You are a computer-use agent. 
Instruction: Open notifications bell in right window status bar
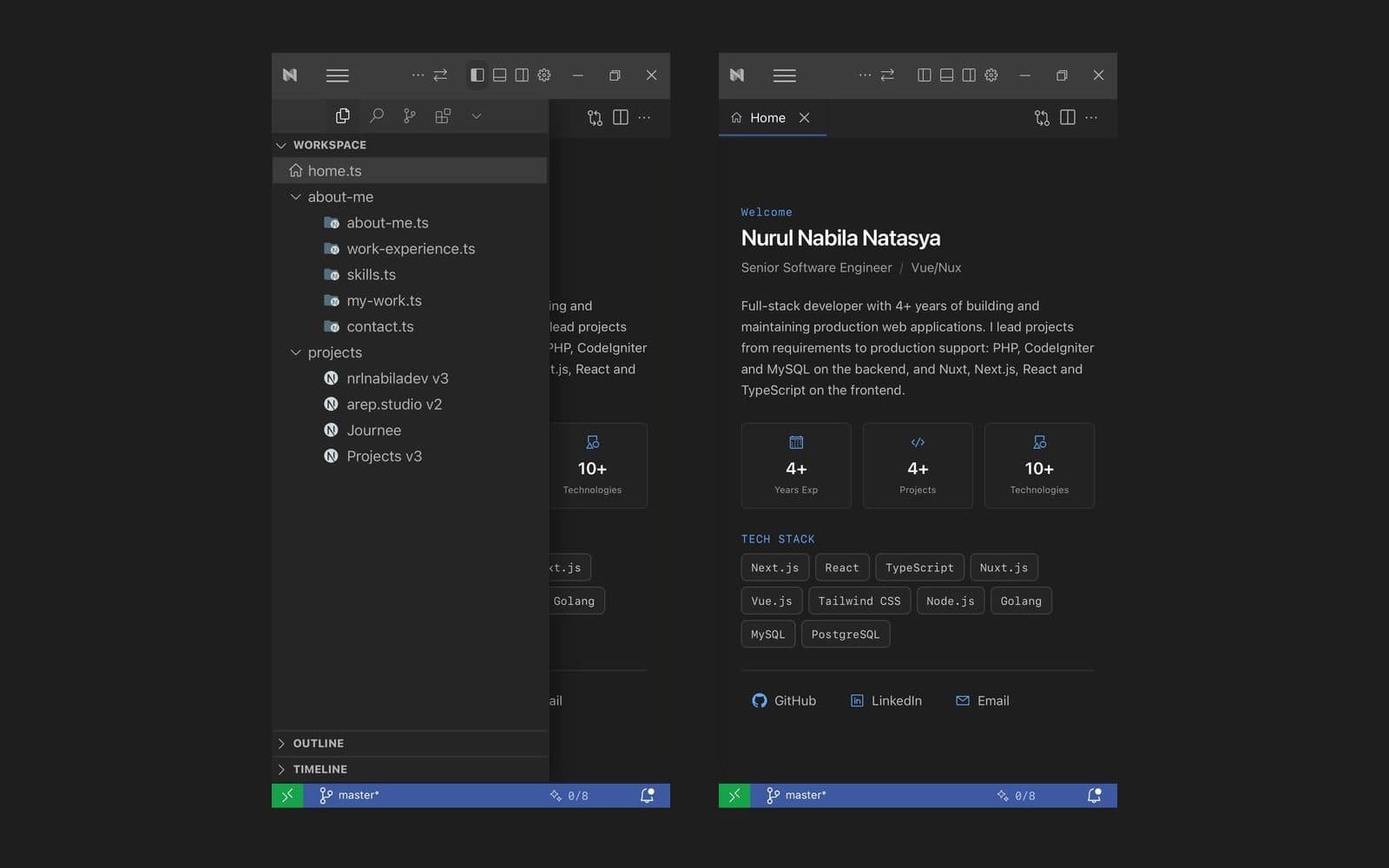tap(1094, 795)
